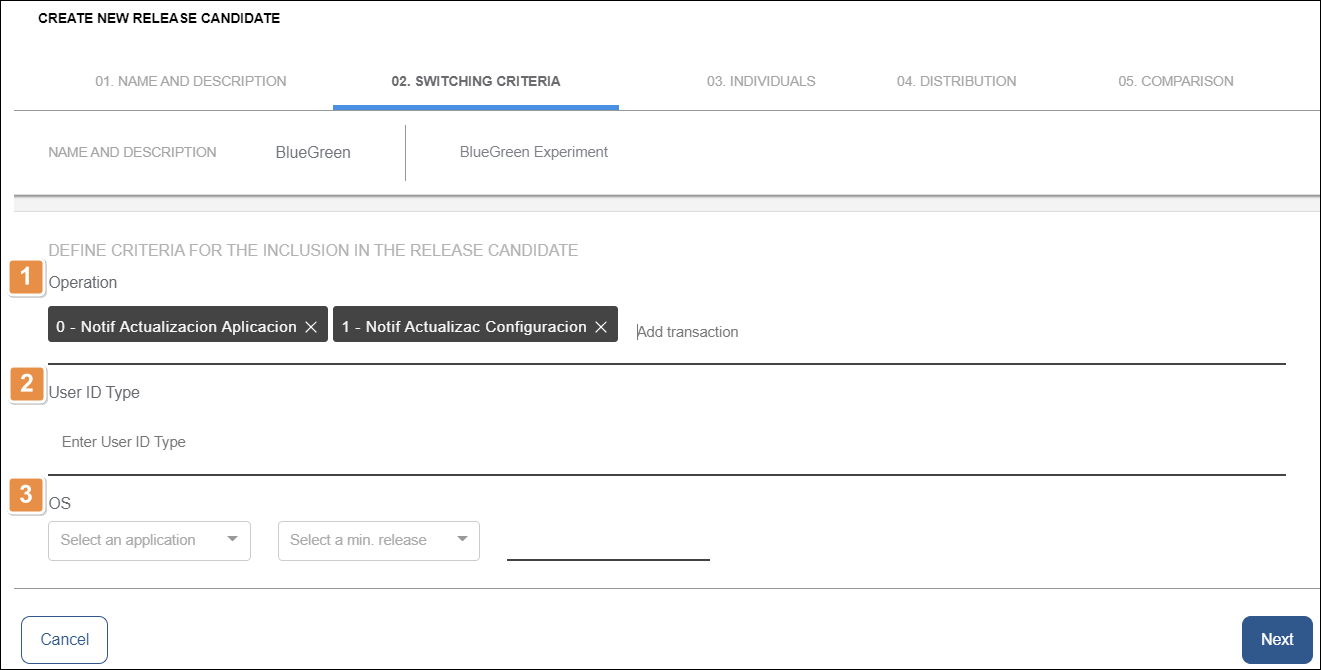Click the Enter User ID Type field

point(660,442)
